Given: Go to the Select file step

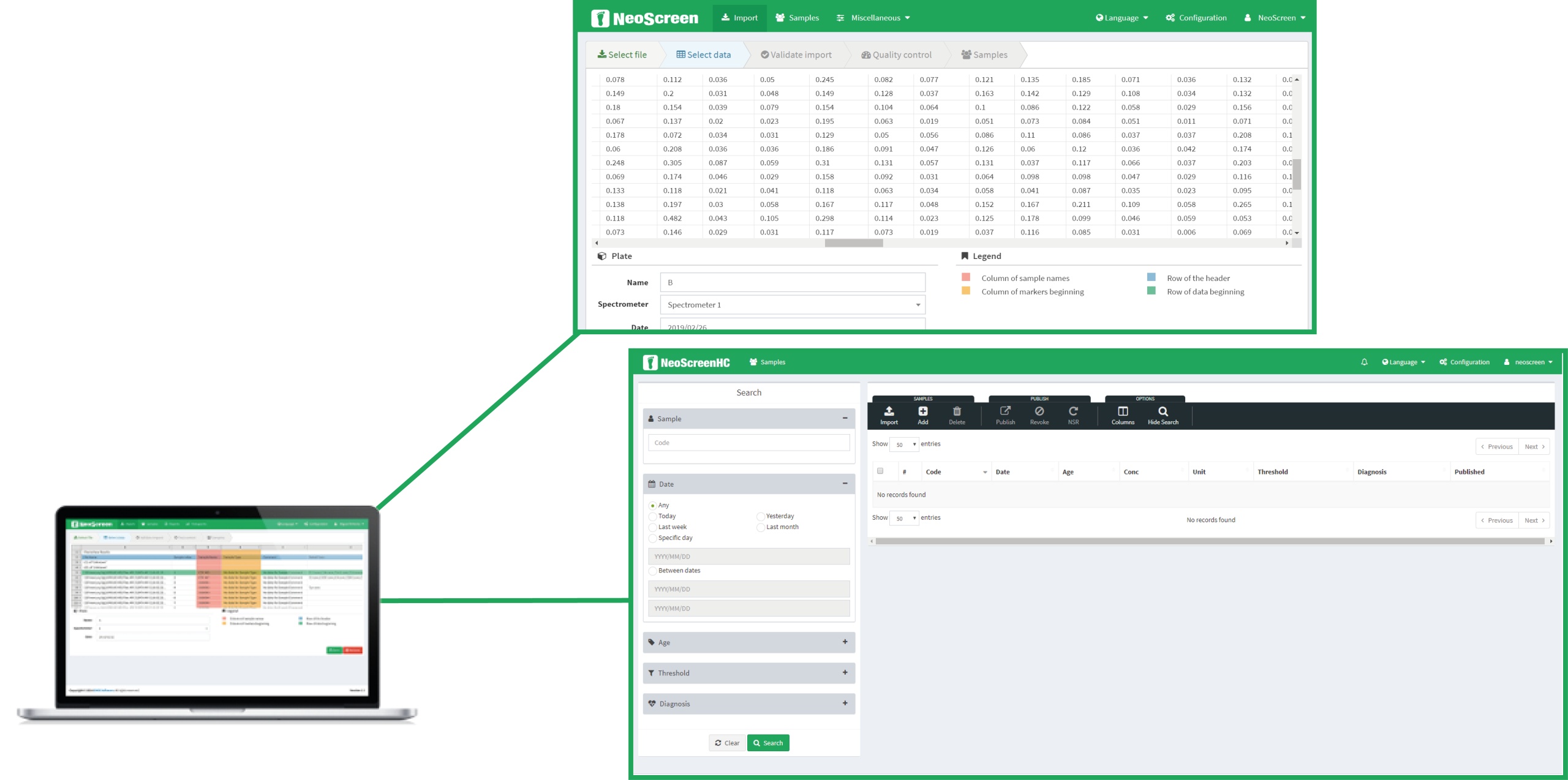Looking at the screenshot, I should point(622,54).
